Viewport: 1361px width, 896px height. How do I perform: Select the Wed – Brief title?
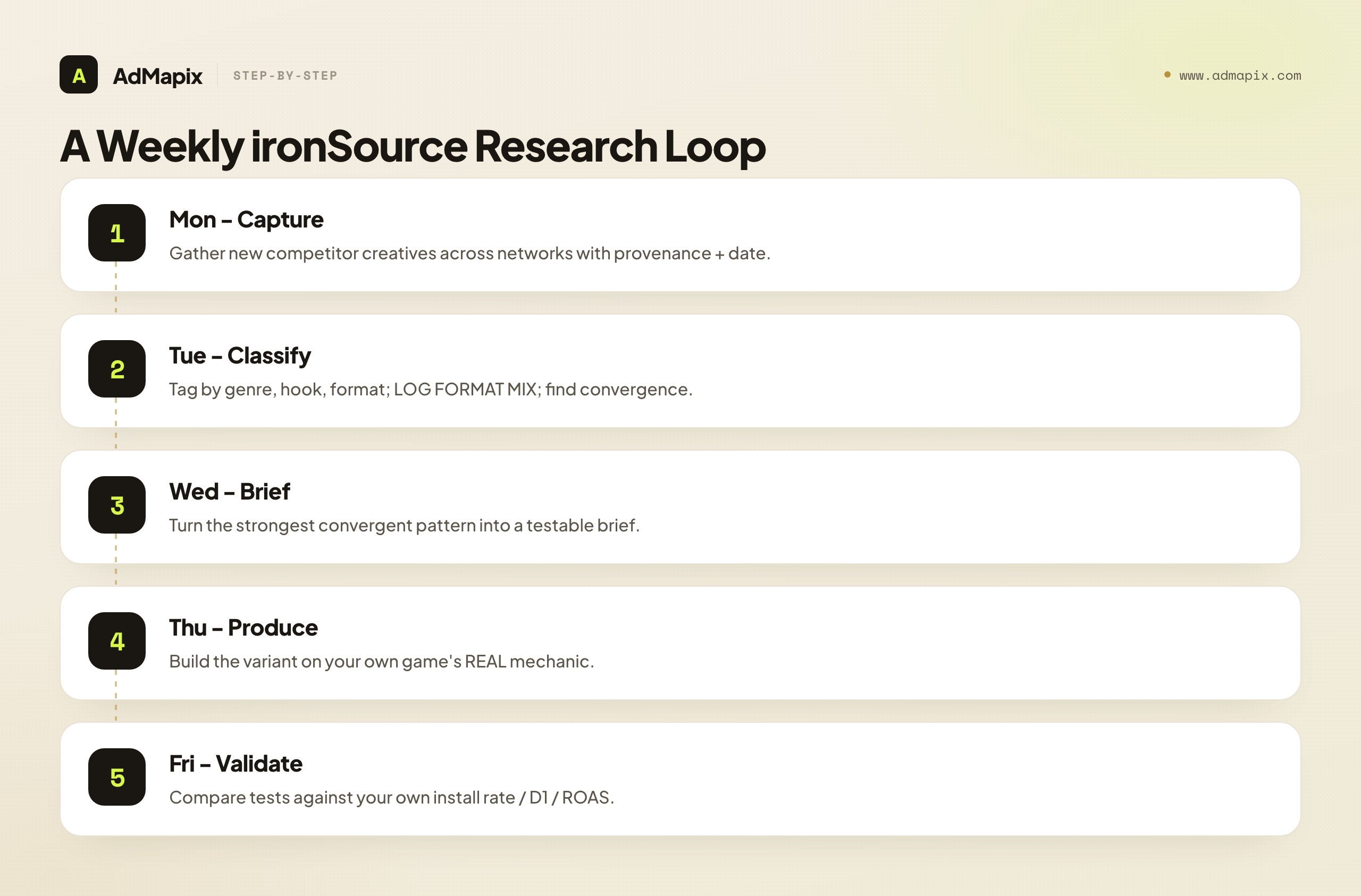[230, 492]
